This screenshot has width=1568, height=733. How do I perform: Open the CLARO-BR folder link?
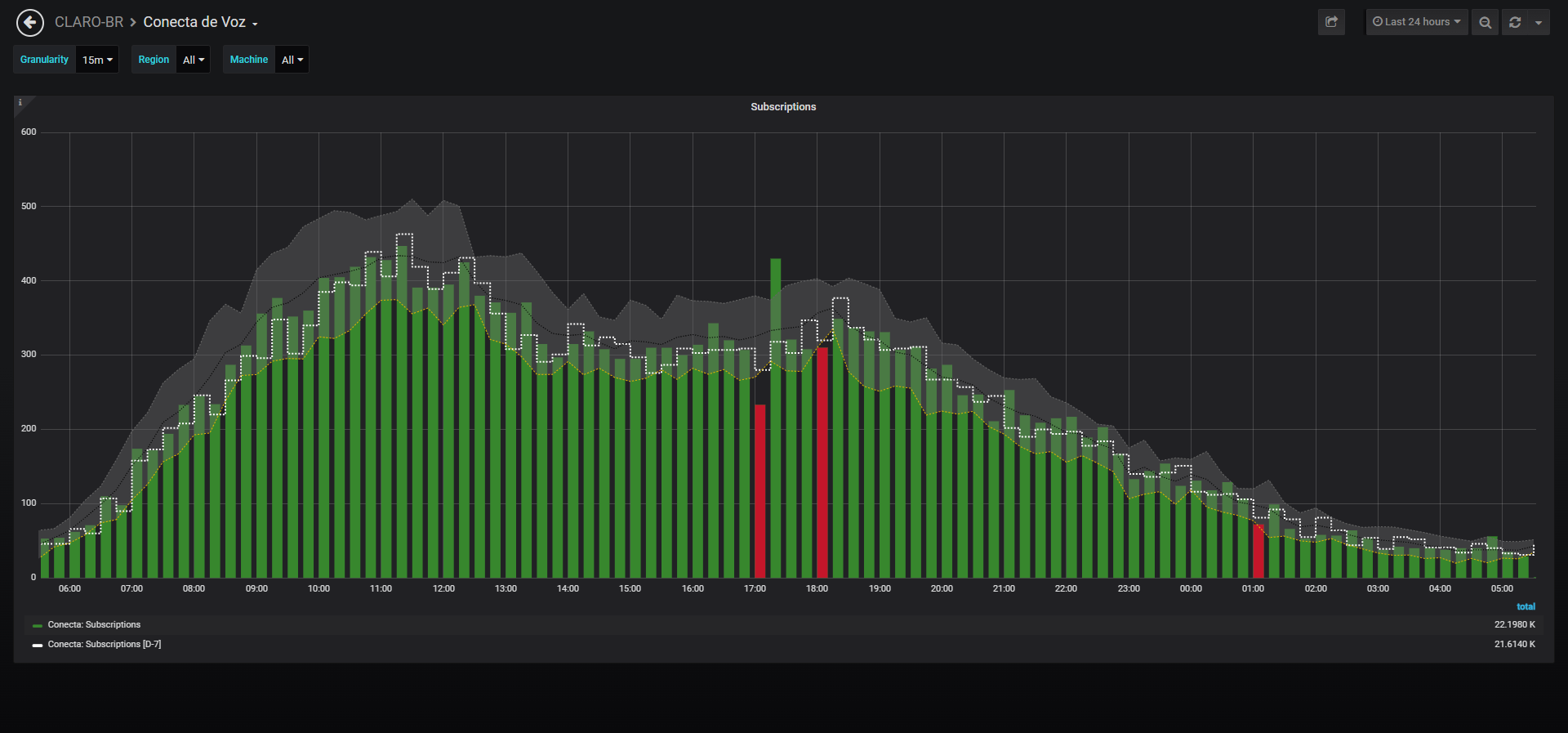89,22
